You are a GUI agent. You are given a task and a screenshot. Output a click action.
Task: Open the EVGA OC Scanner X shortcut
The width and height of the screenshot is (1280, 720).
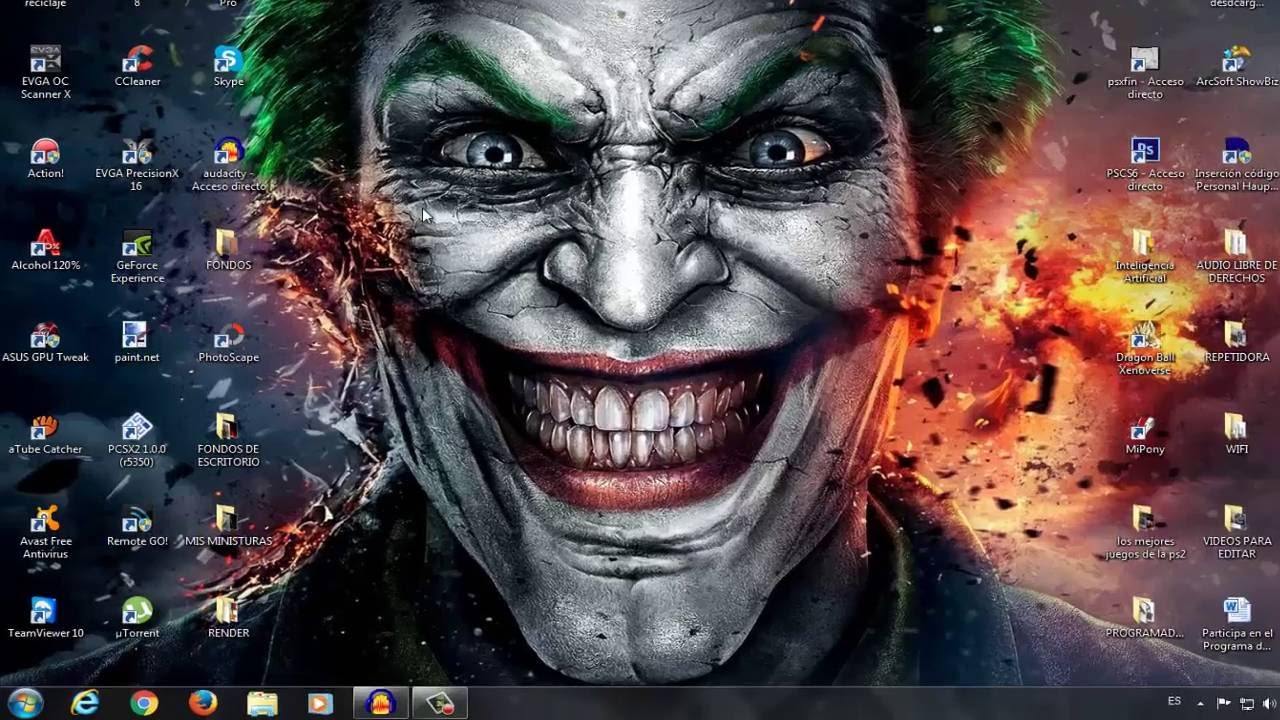[45, 72]
